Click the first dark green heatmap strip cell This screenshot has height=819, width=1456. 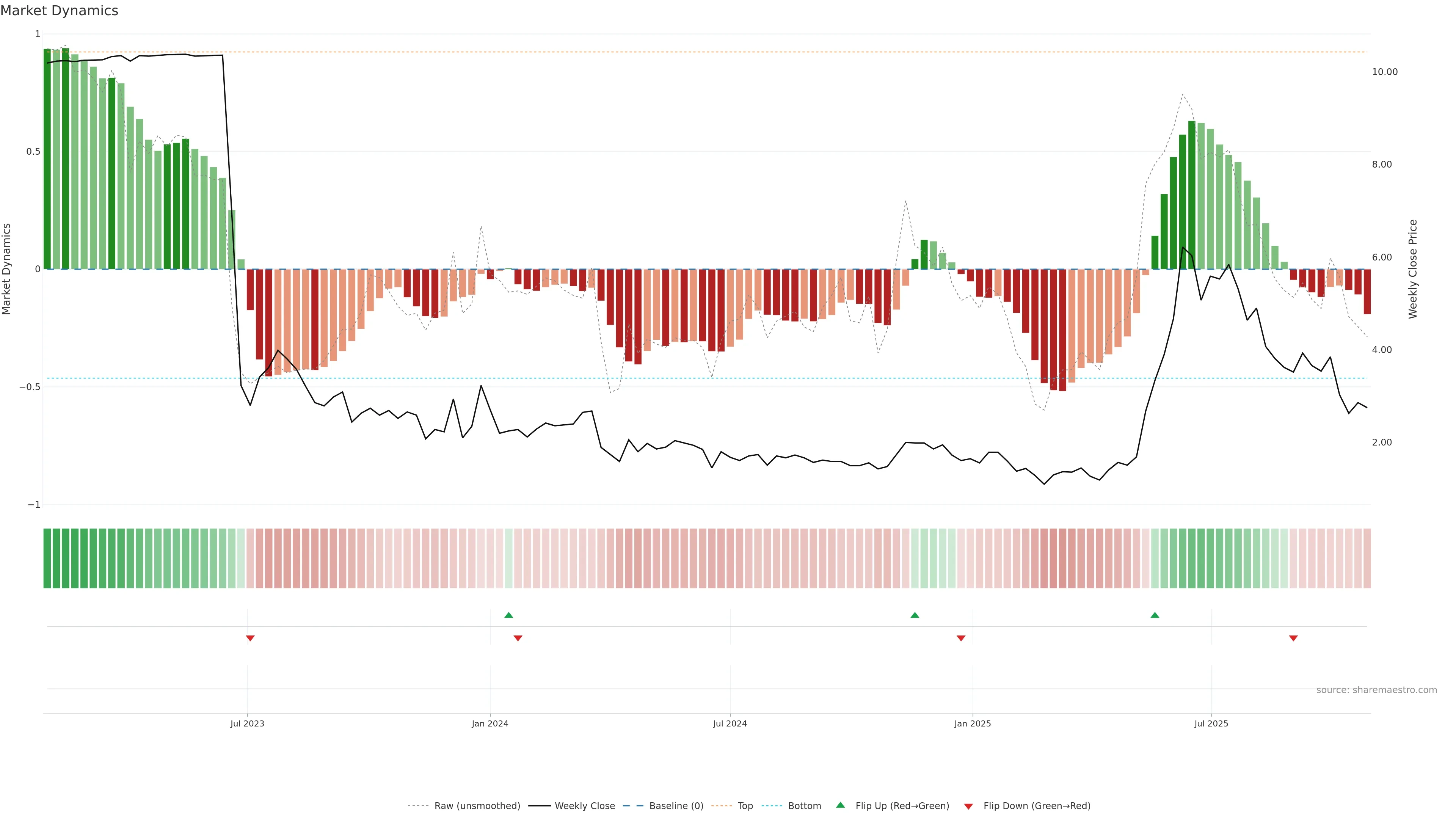point(47,558)
